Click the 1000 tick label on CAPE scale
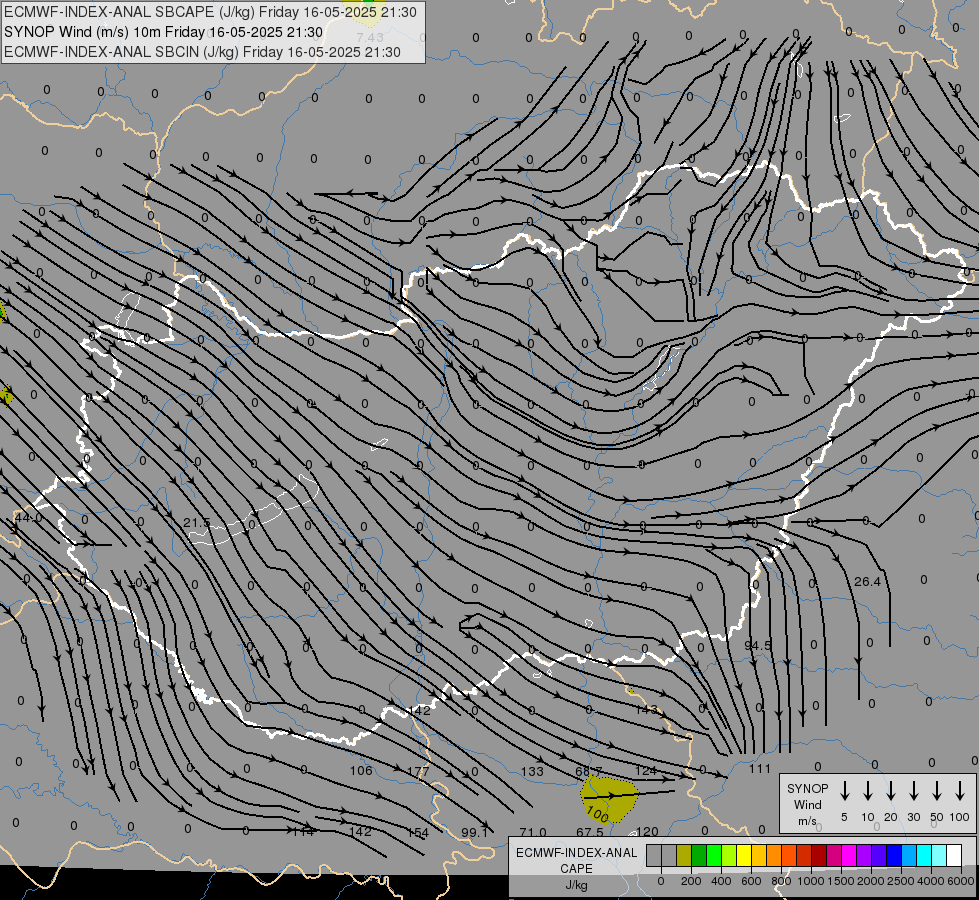The width and height of the screenshot is (979, 900). [810, 881]
